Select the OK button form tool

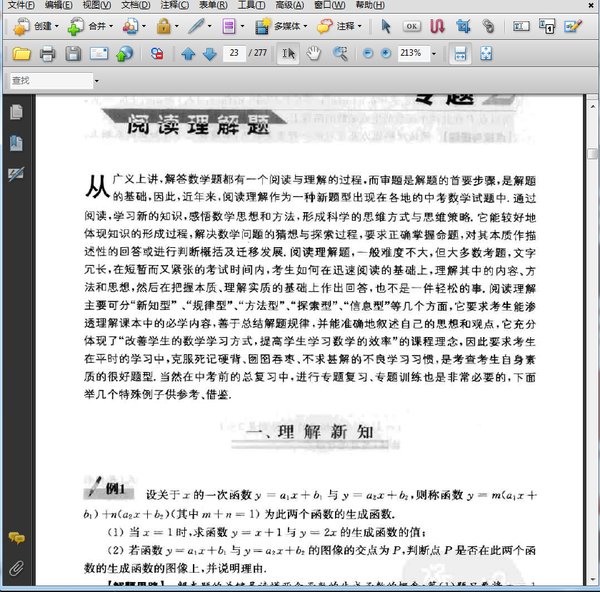[412, 26]
